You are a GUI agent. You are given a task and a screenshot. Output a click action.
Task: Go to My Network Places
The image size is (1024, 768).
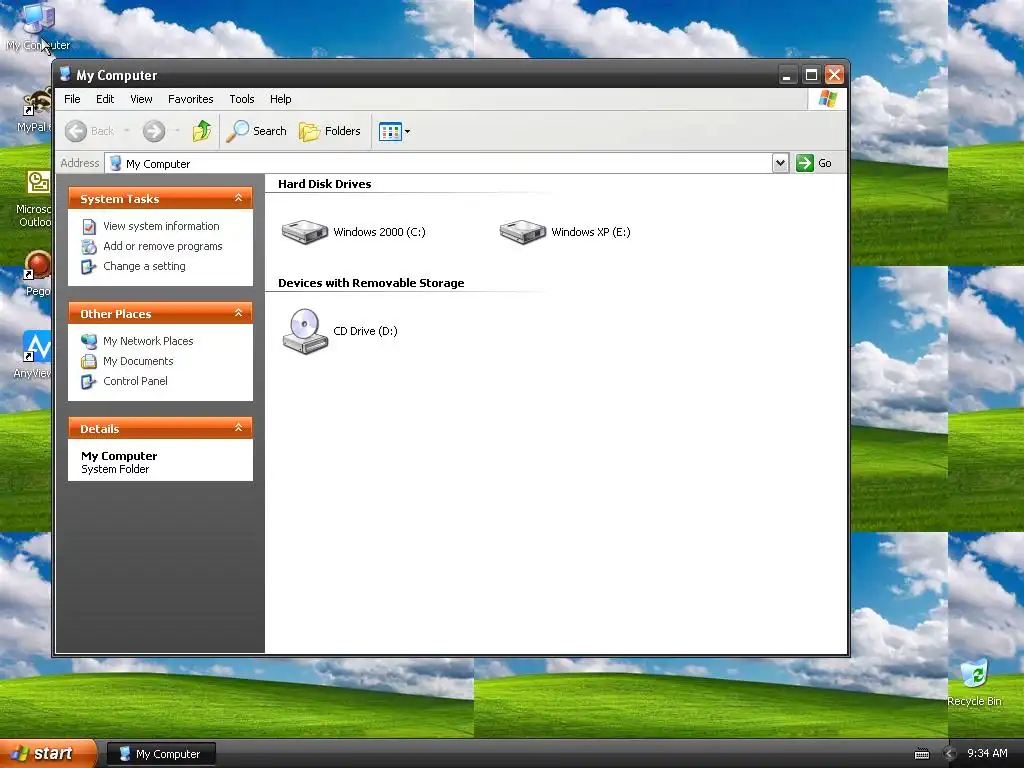pyautogui.click(x=148, y=341)
